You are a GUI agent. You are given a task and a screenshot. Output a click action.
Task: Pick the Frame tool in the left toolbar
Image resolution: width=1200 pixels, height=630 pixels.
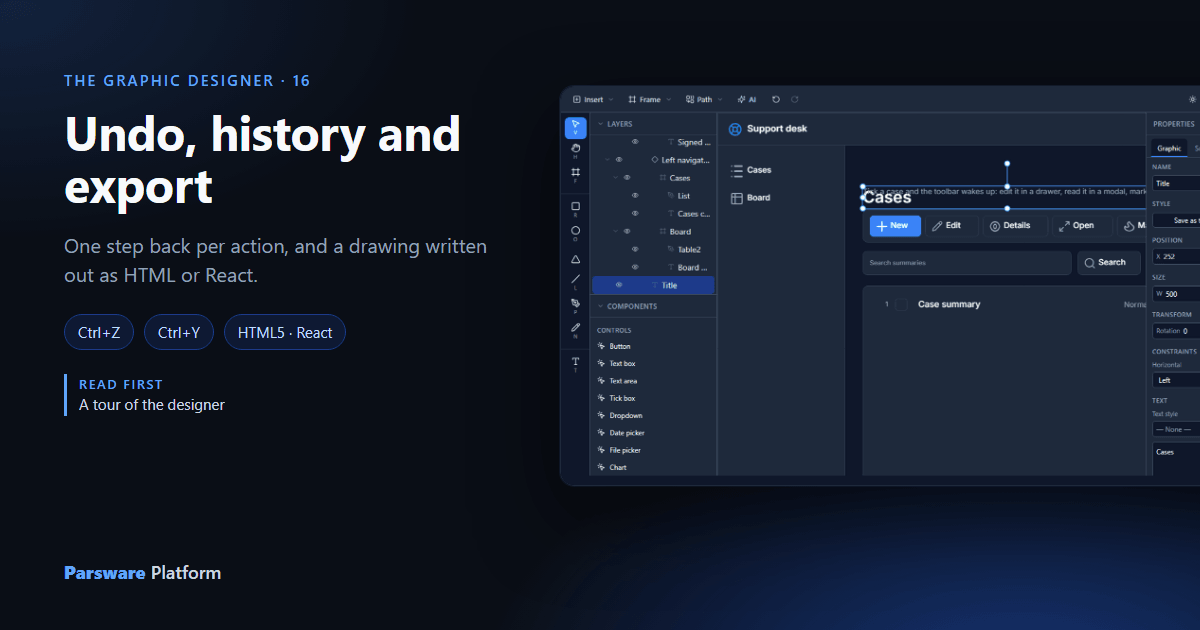pyautogui.click(x=575, y=174)
